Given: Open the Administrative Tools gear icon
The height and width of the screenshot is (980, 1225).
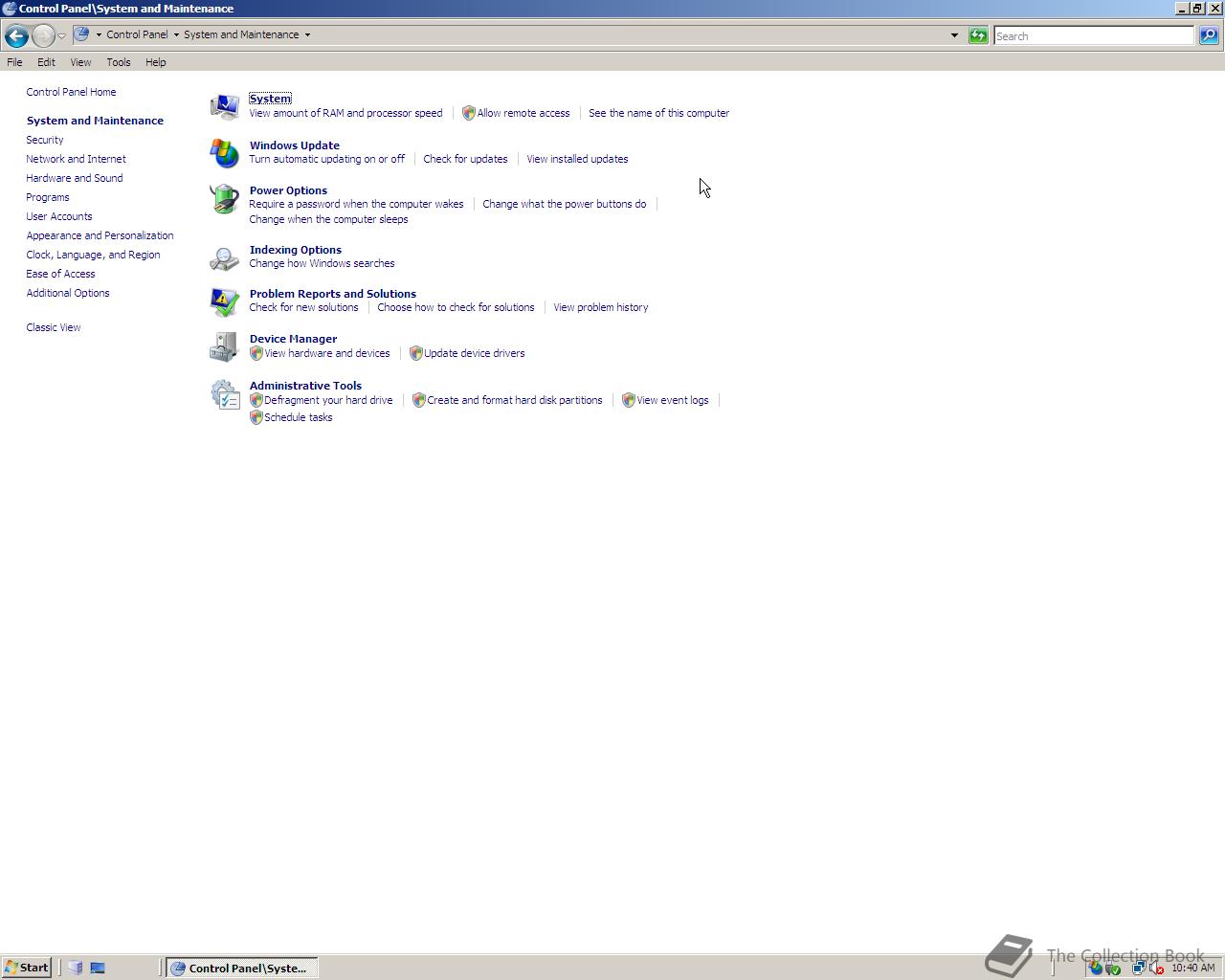Looking at the screenshot, I should 224,394.
